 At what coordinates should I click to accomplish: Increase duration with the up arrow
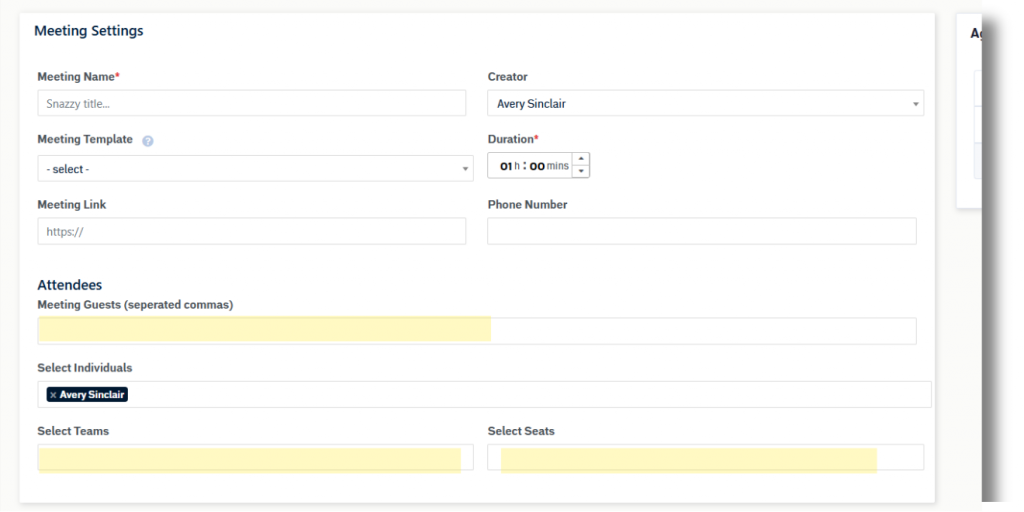point(581,159)
